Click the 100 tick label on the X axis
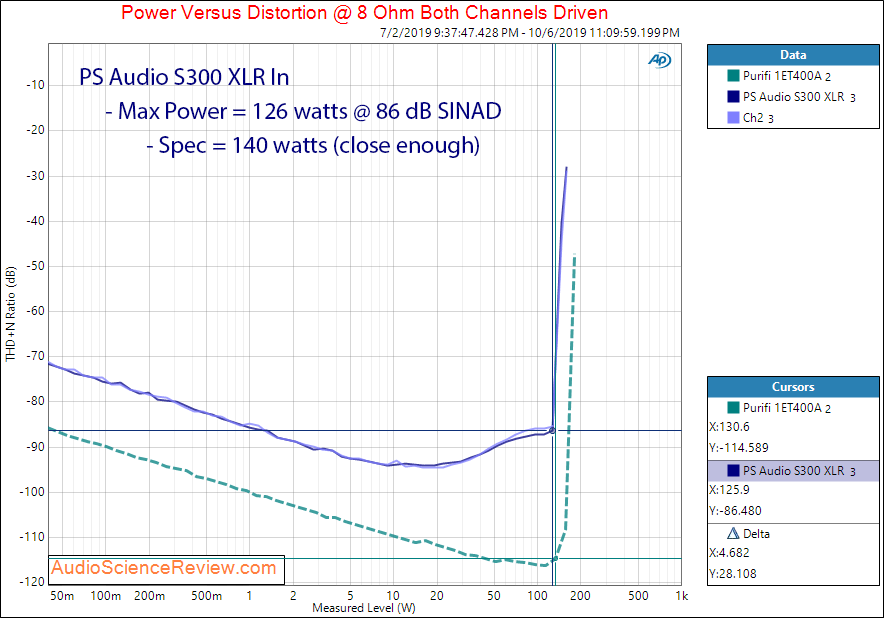 click(x=537, y=595)
